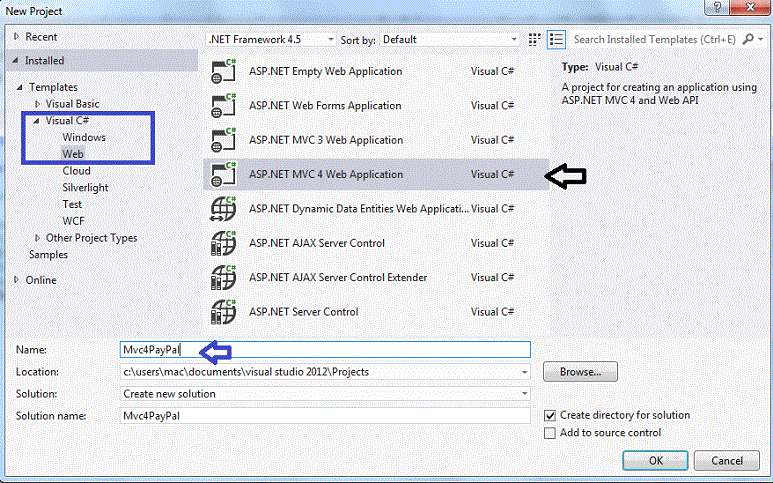
Task: Open the Solution 'Create new solution' dropdown
Action: coord(525,394)
